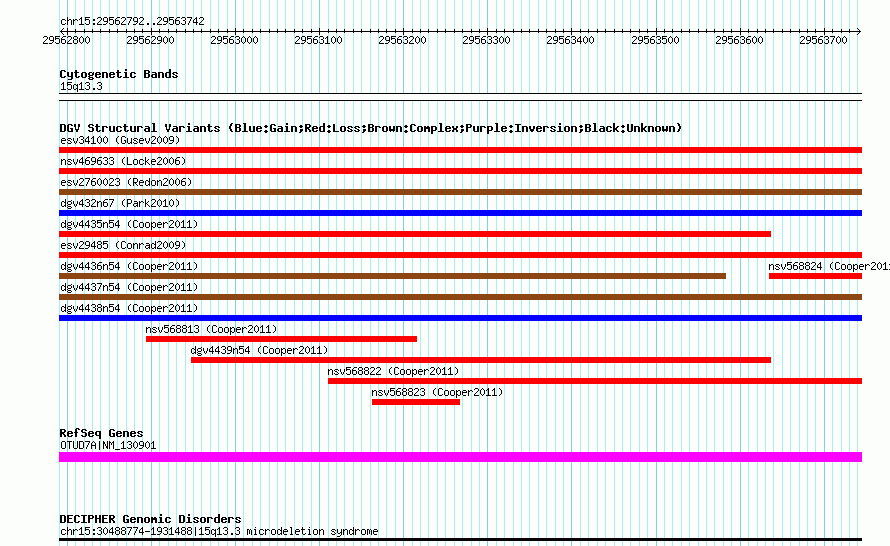Click the nsv568822 (Cooper2011) red bar
Screen dimensions: 890x546
[x=595, y=381]
